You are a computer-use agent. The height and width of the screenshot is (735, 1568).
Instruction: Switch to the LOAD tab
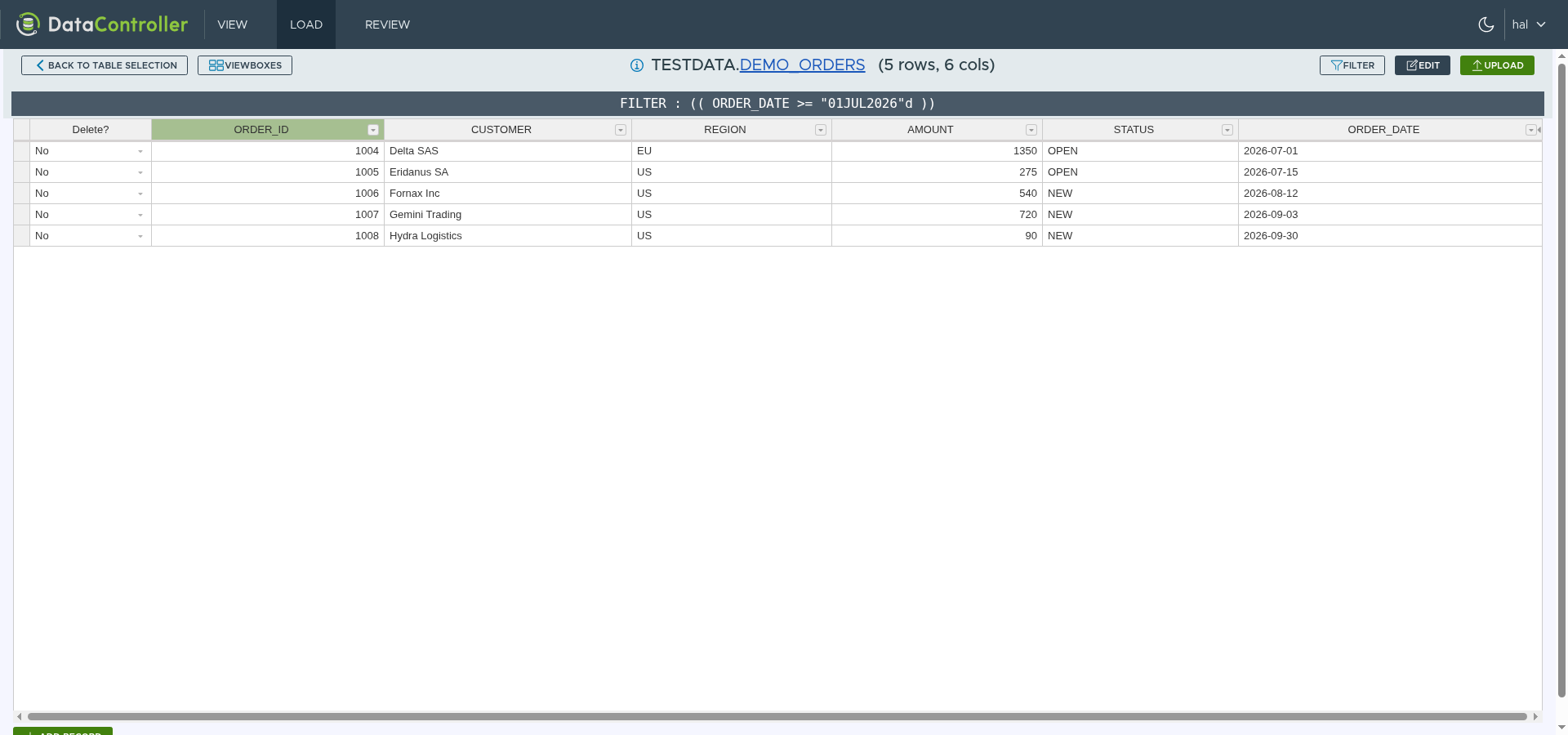[306, 24]
